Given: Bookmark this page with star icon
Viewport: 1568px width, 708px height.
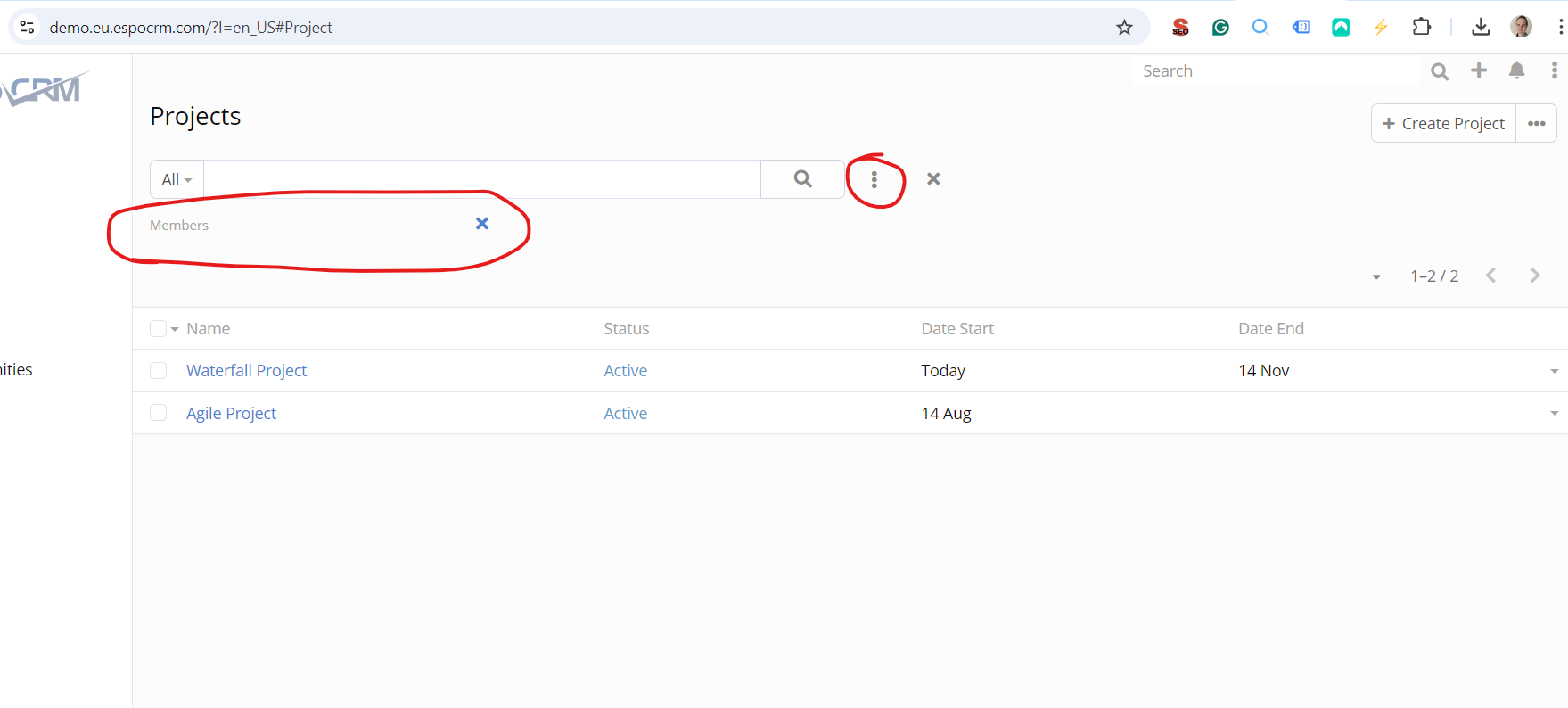Looking at the screenshot, I should click(x=1124, y=28).
